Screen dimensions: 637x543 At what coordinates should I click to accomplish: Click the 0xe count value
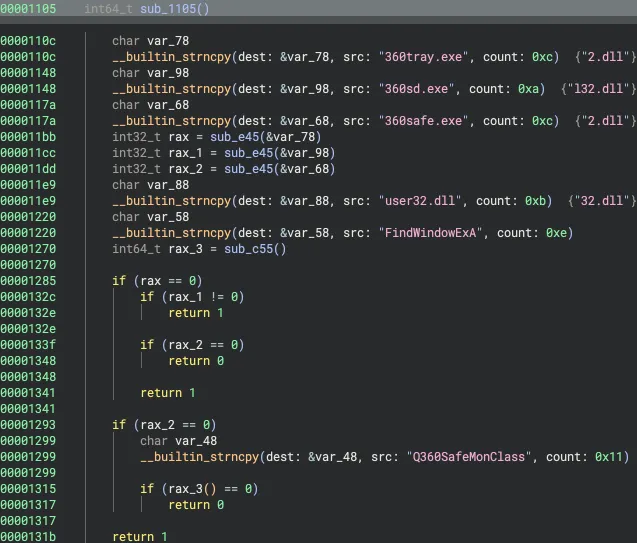(x=556, y=233)
